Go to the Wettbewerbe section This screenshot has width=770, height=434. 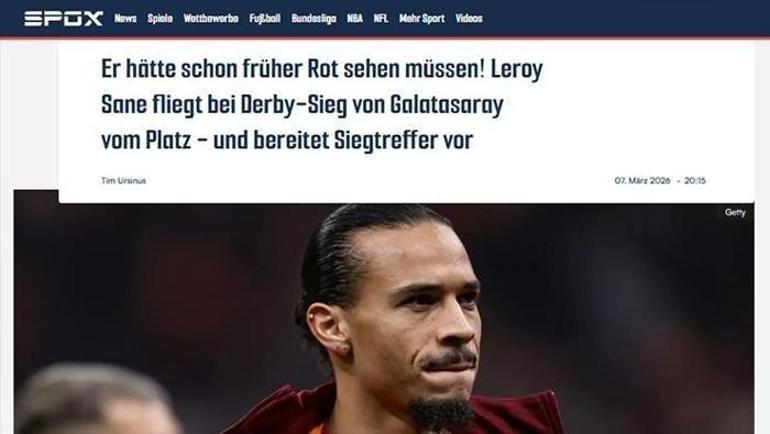[211, 19]
